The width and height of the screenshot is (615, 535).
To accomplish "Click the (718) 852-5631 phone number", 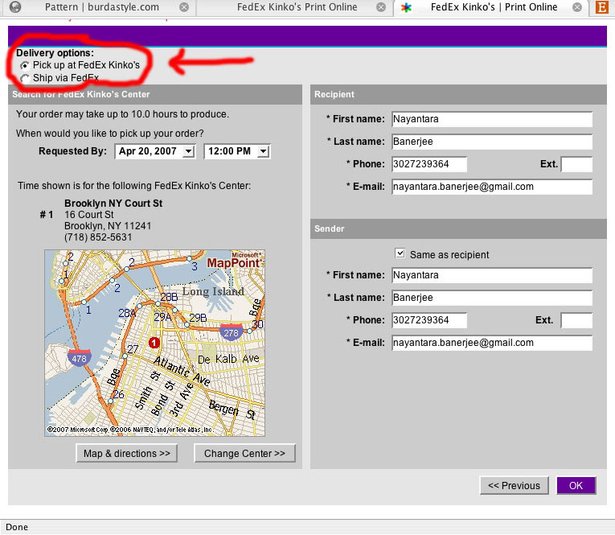I will [98, 237].
